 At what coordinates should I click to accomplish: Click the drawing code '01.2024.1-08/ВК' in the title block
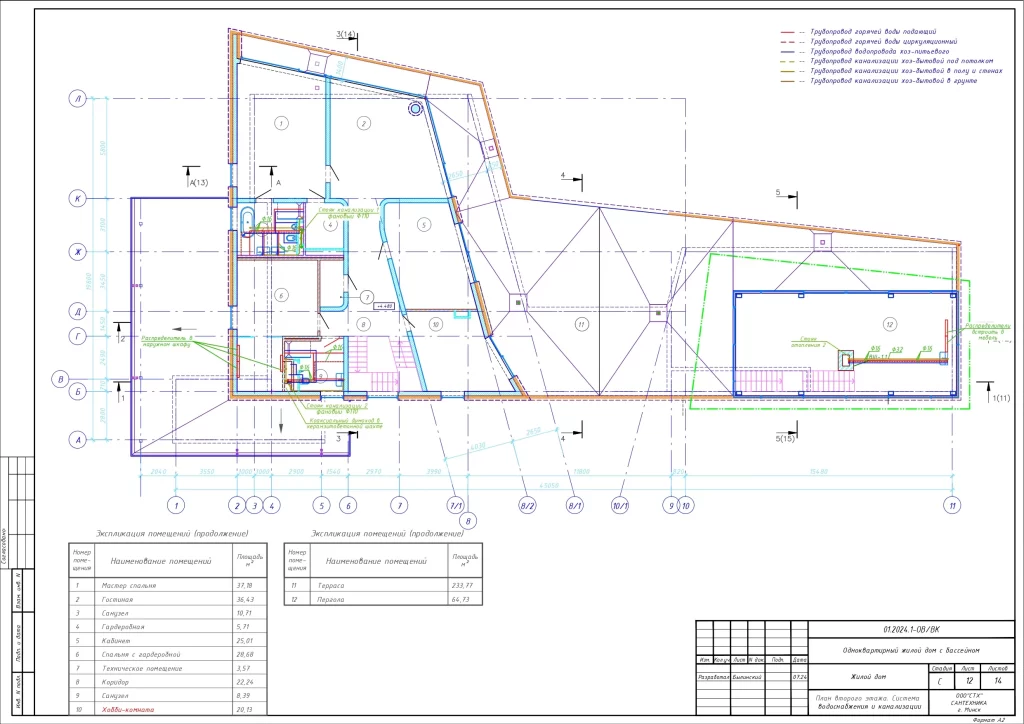(x=911, y=630)
